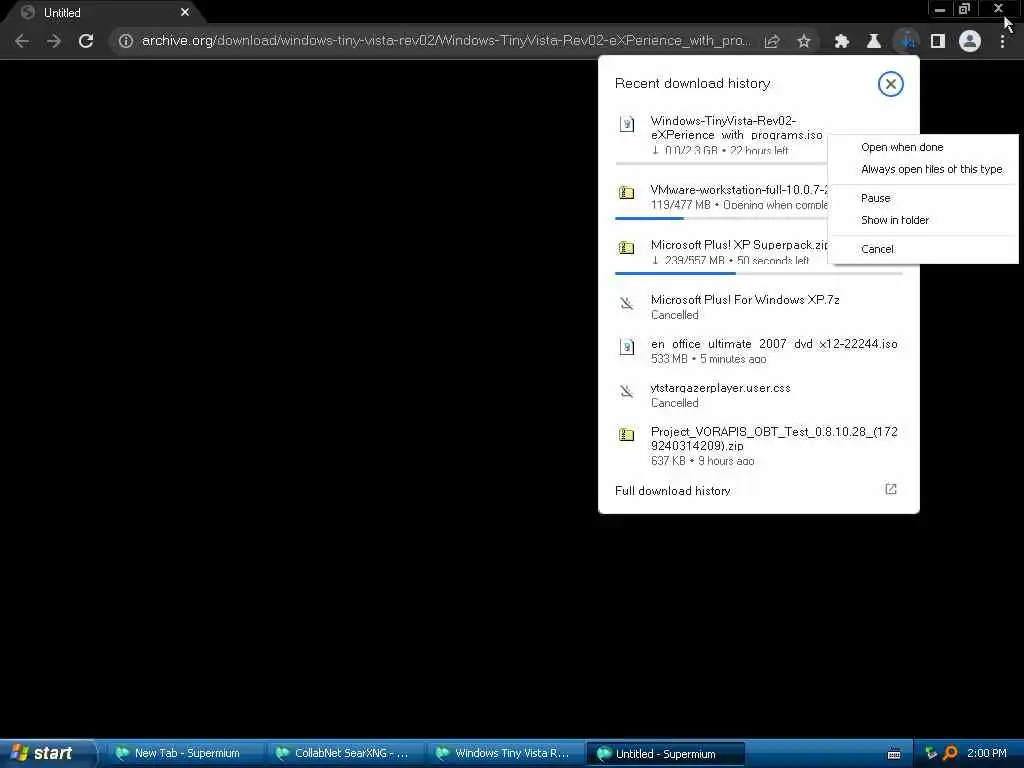Restore down the Supermium browser window
The height and width of the screenshot is (768, 1024).
coord(965,9)
